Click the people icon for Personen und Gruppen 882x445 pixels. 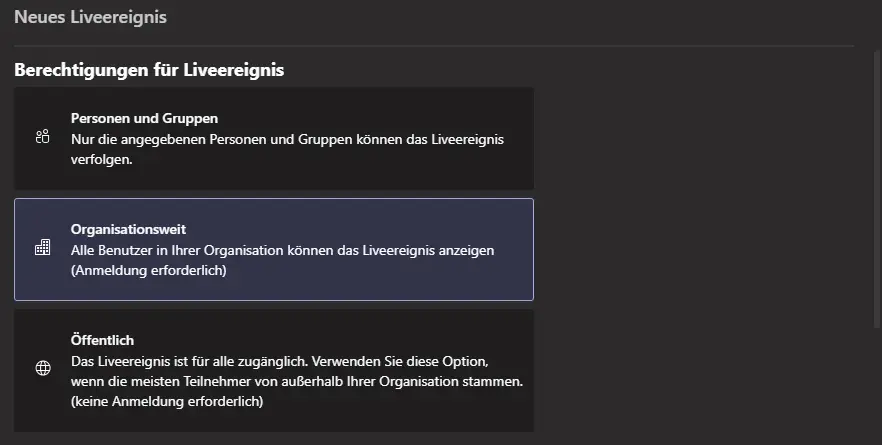coord(43,137)
